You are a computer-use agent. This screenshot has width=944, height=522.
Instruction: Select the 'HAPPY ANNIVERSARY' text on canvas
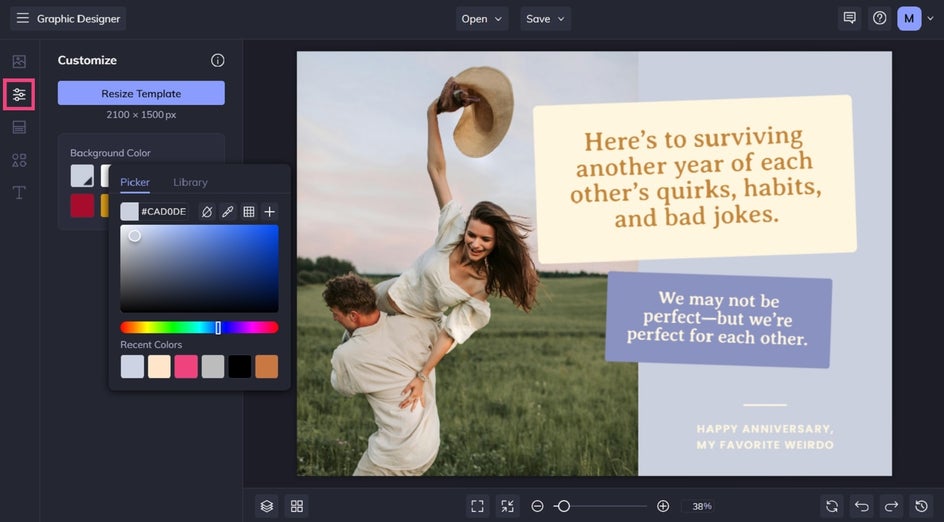(x=765, y=437)
